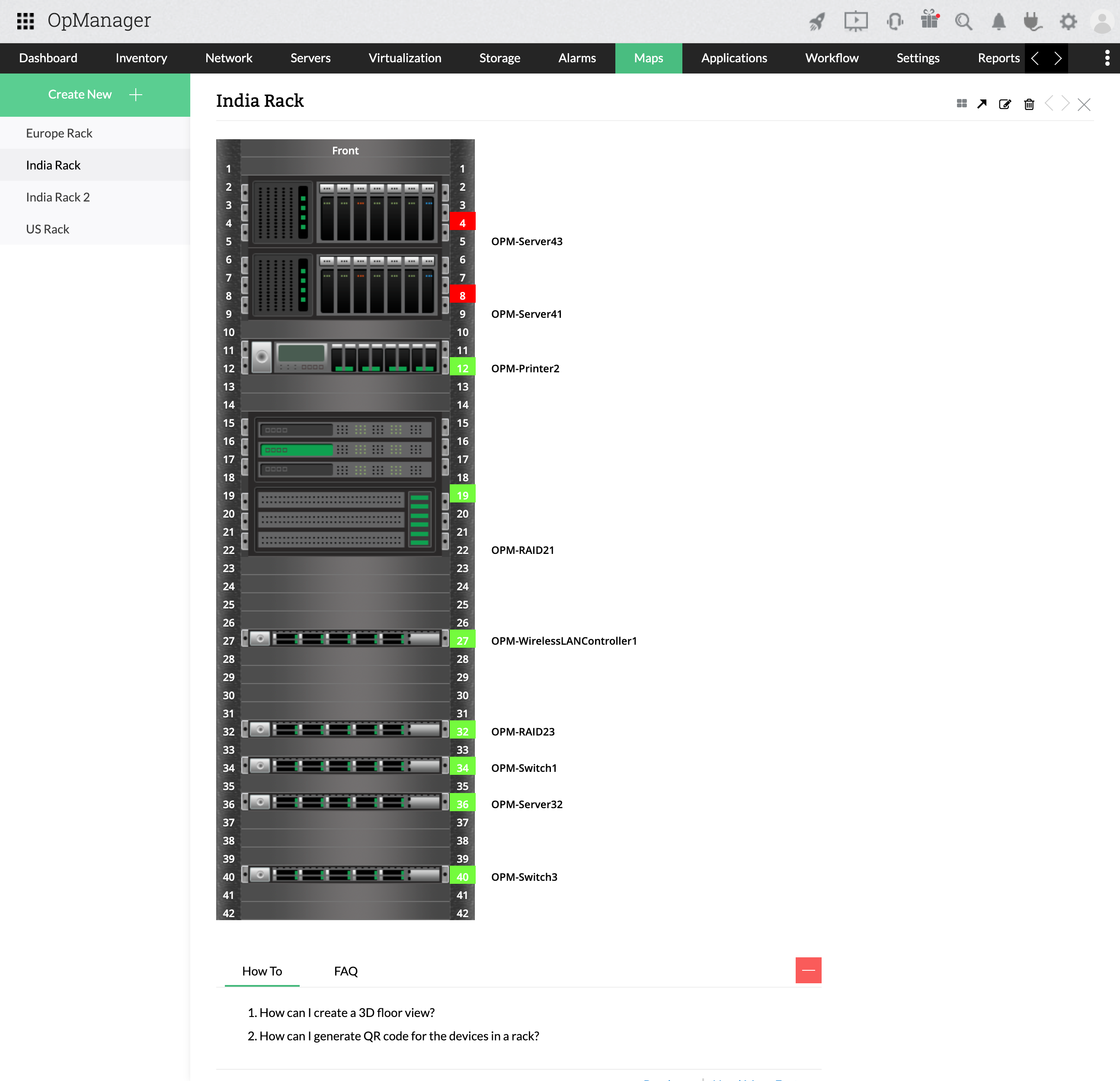1120x1081 pixels.
Task: Collapse the How To panel
Action: click(808, 970)
